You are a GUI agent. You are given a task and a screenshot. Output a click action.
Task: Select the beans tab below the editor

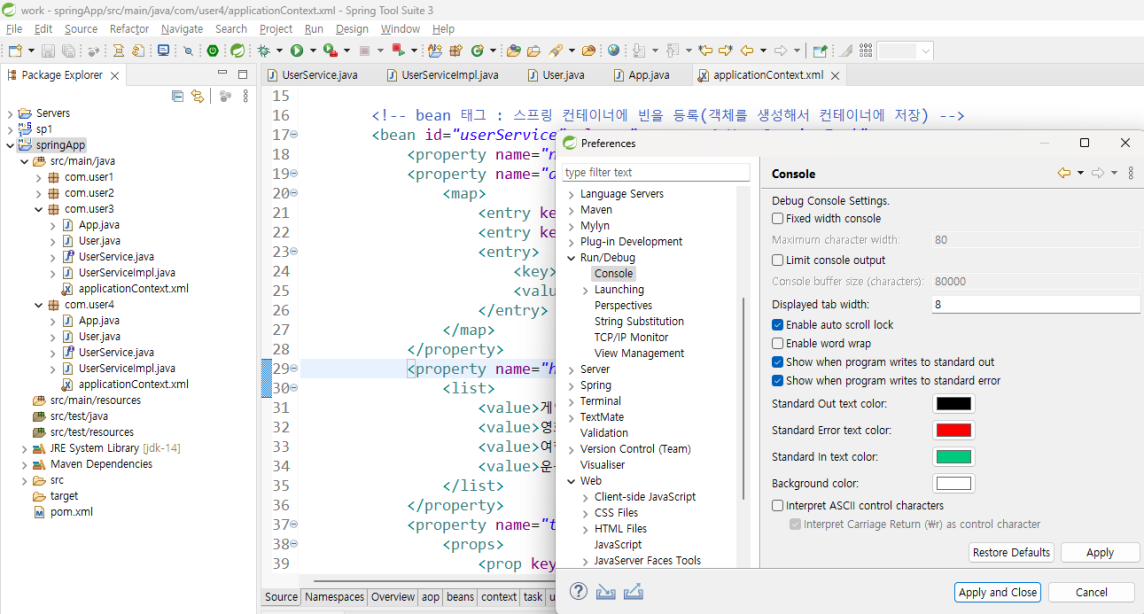tap(460, 596)
